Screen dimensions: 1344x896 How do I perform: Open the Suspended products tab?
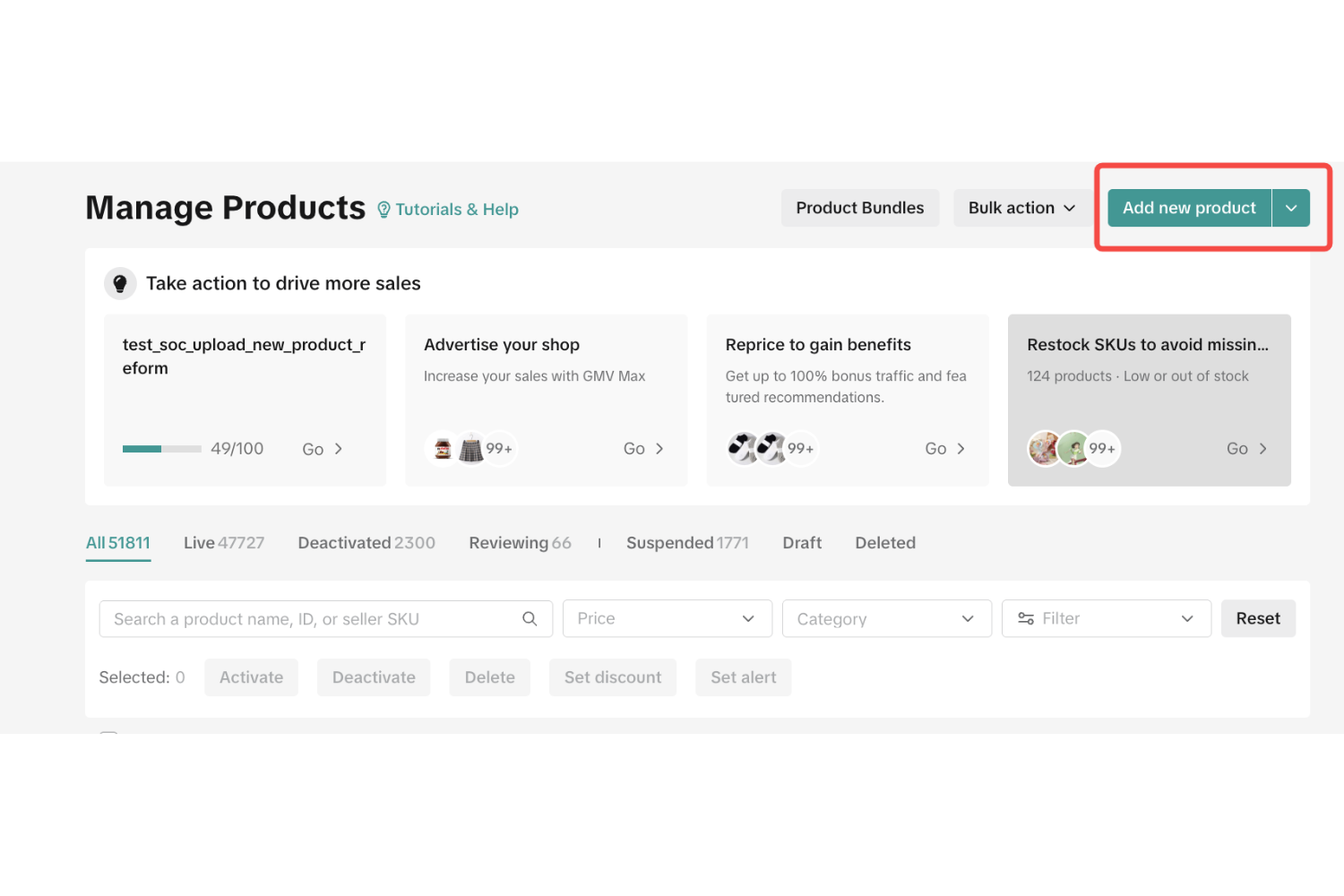tap(686, 543)
